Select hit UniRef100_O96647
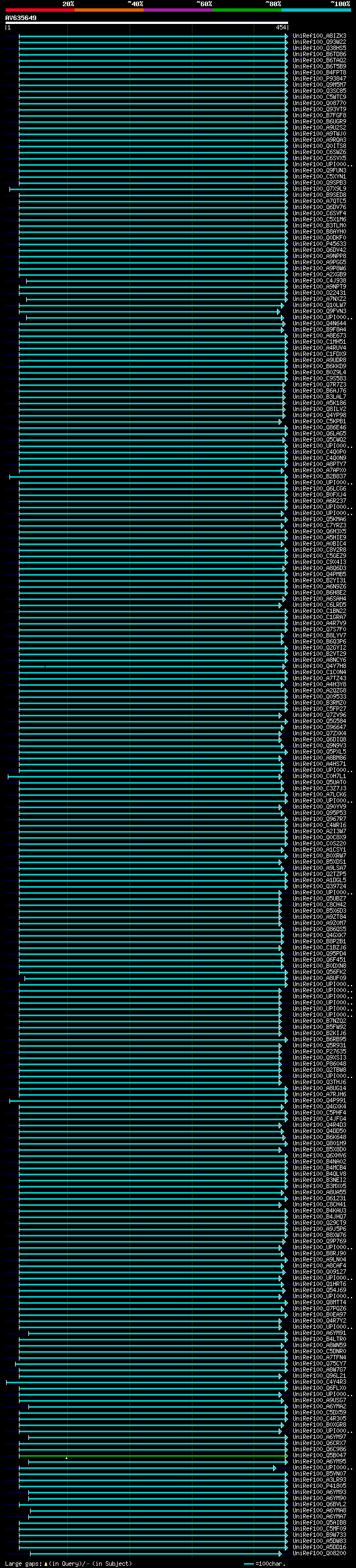This screenshot has width=356, height=1568. click(x=319, y=727)
